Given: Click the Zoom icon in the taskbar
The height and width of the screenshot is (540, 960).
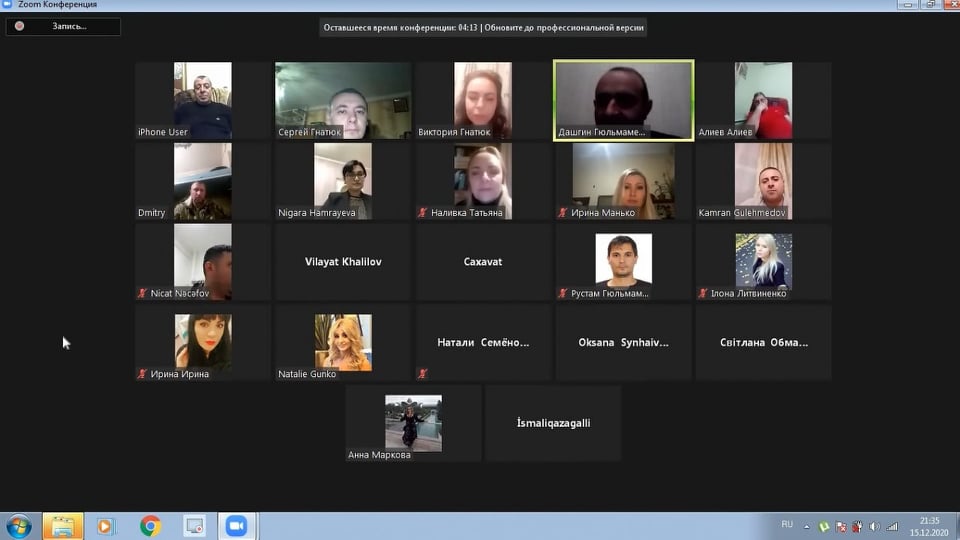Looking at the screenshot, I should (x=237, y=525).
